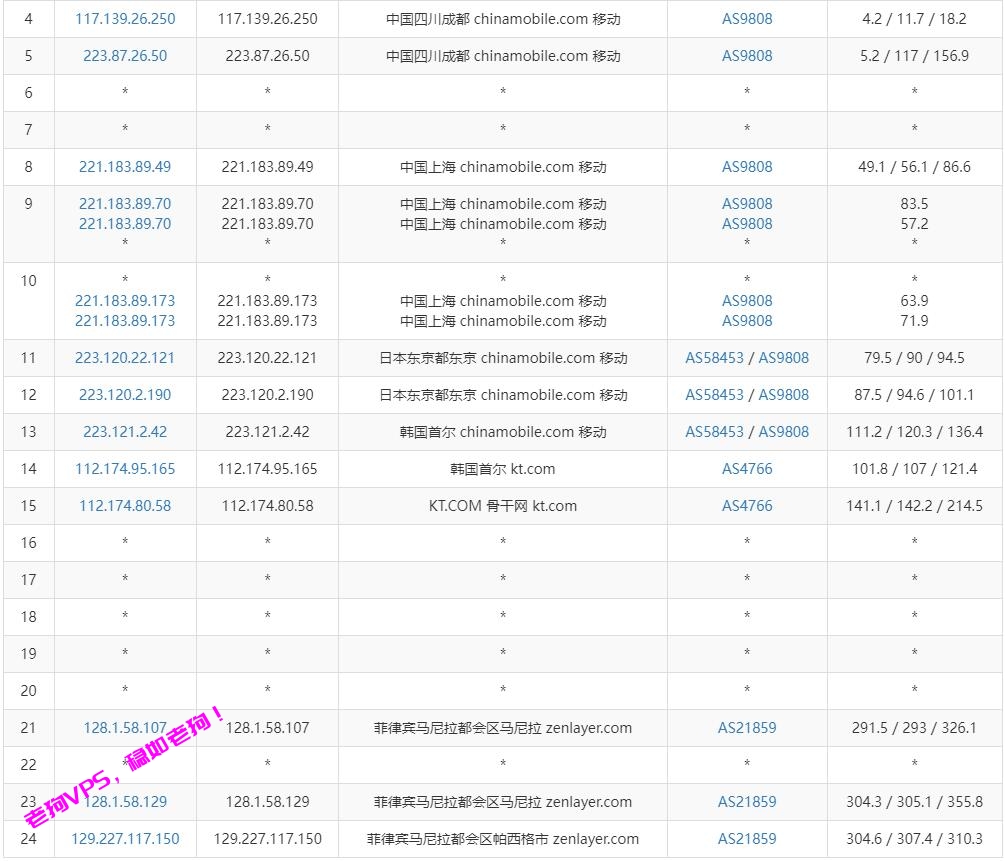Open the AS9808 link in hop 13 row
Viewport: 1005px width, 861px height.
(784, 432)
